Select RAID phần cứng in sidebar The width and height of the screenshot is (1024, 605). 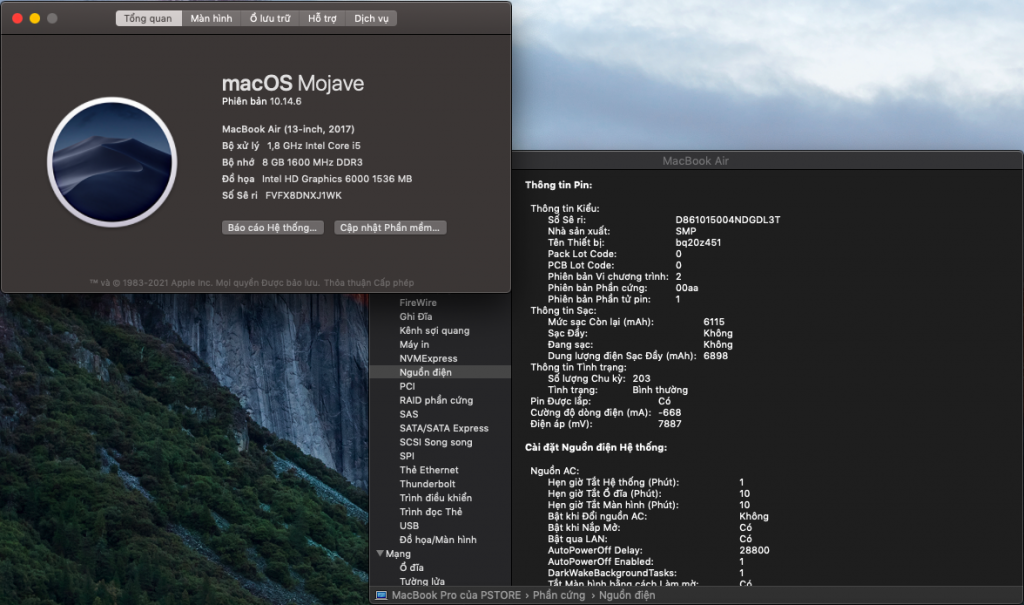tap(436, 400)
